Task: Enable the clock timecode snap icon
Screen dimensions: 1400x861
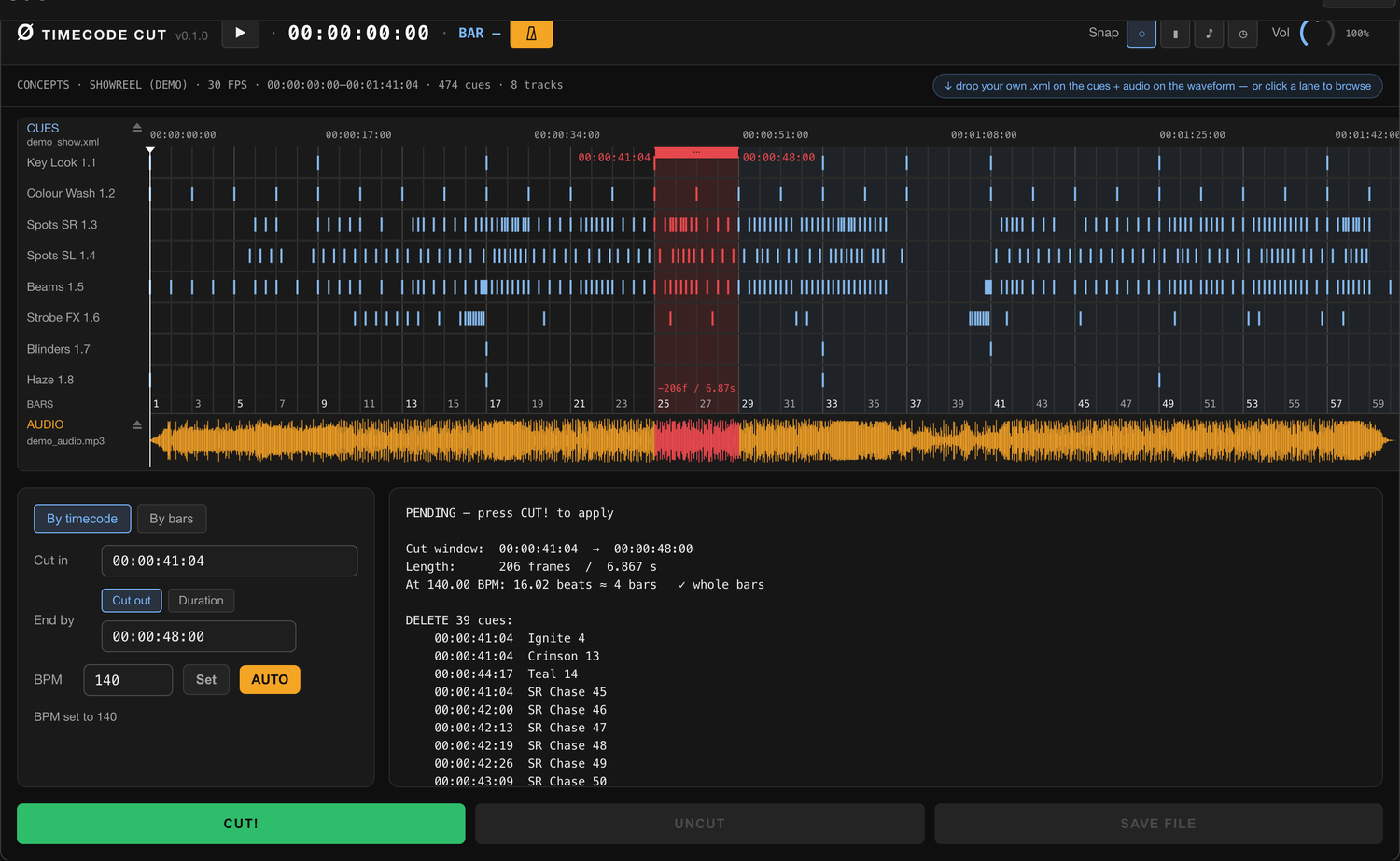Action: pyautogui.click(x=1242, y=34)
